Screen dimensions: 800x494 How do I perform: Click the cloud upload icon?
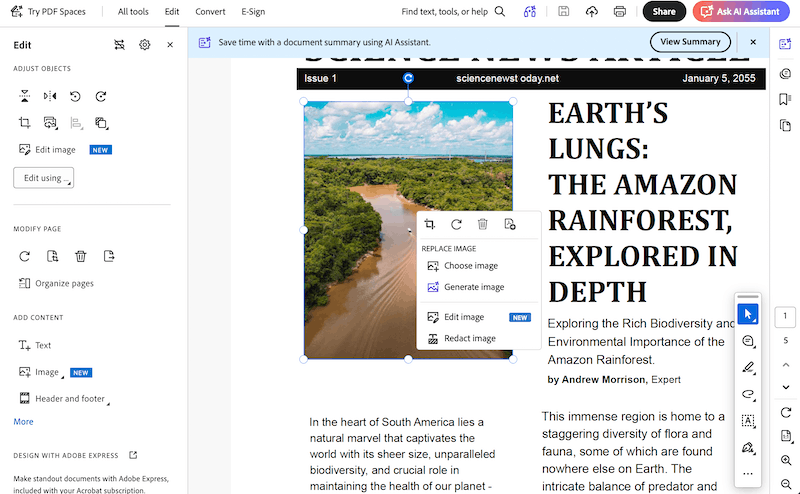point(592,11)
